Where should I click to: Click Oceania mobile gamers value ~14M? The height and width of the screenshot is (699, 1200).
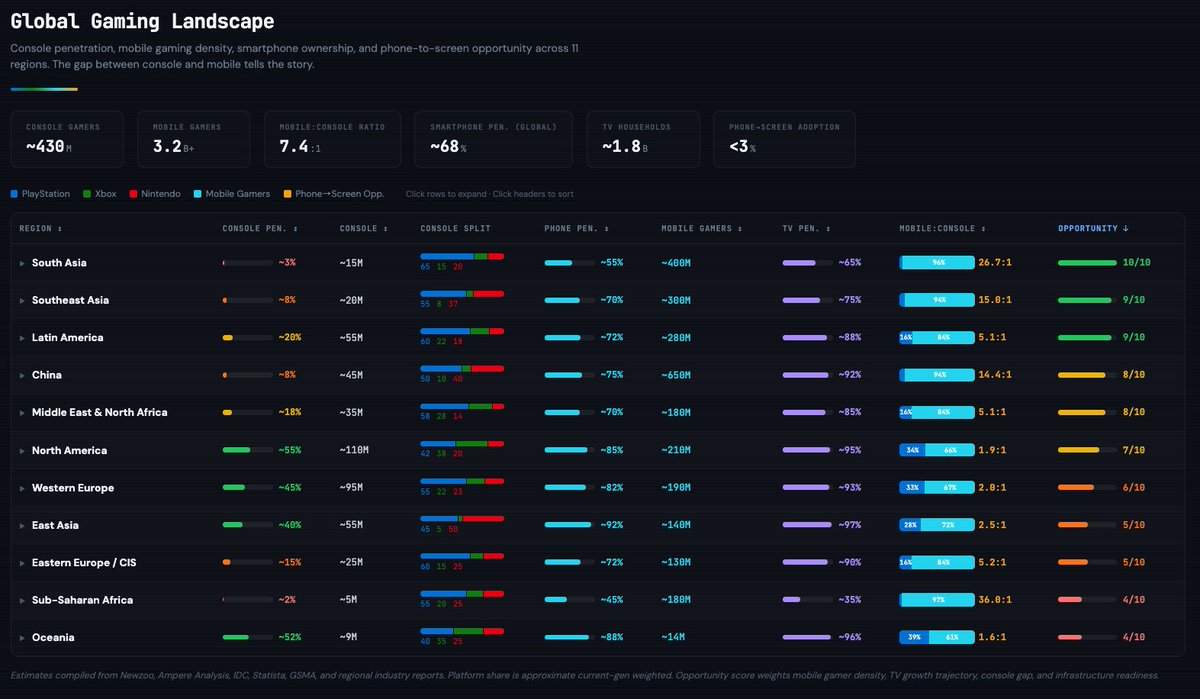(674, 638)
